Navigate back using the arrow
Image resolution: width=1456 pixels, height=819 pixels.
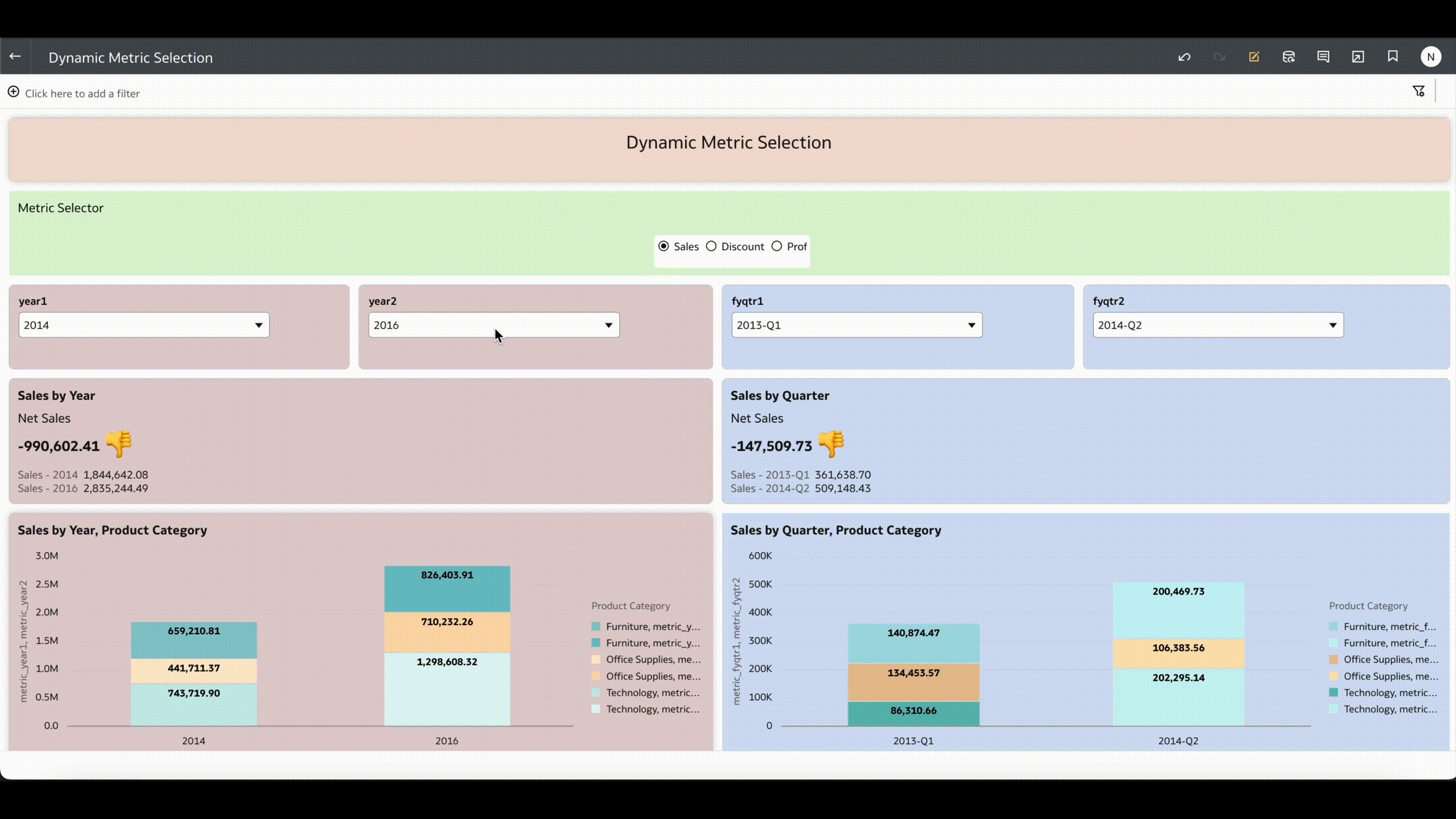15,56
